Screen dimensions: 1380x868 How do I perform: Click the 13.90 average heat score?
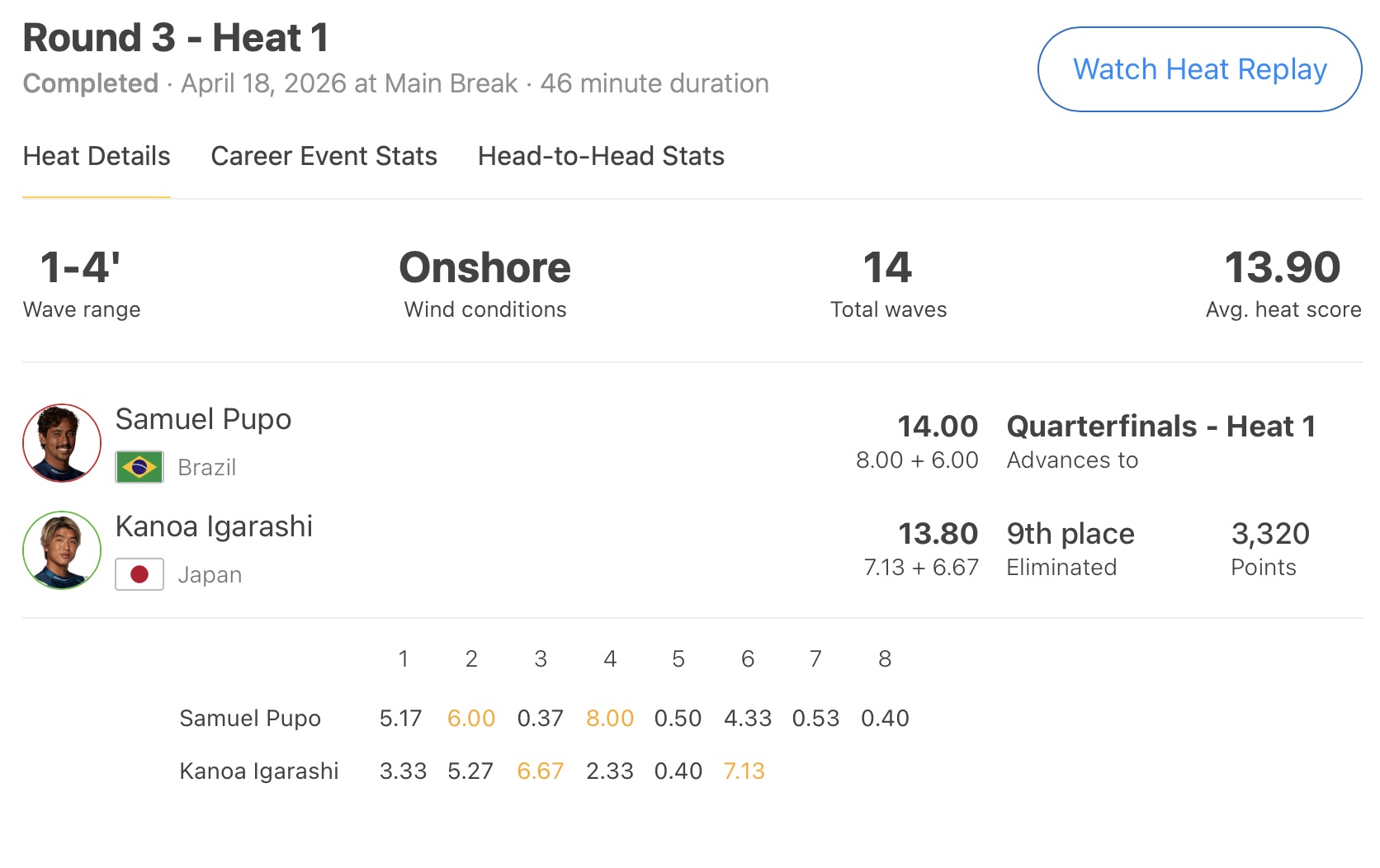tap(1283, 268)
